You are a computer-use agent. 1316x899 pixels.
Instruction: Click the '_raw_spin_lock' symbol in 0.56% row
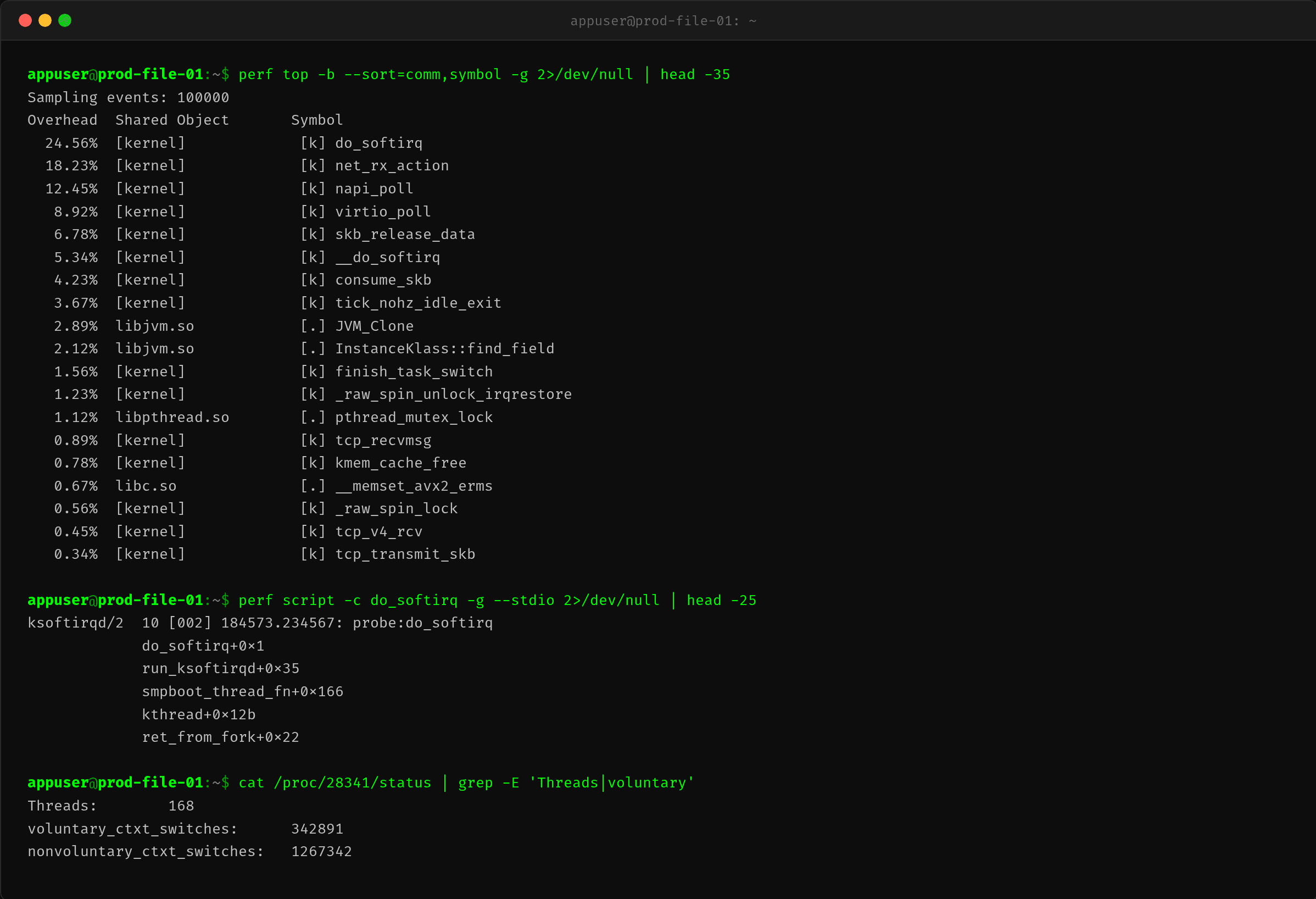[x=397, y=509]
